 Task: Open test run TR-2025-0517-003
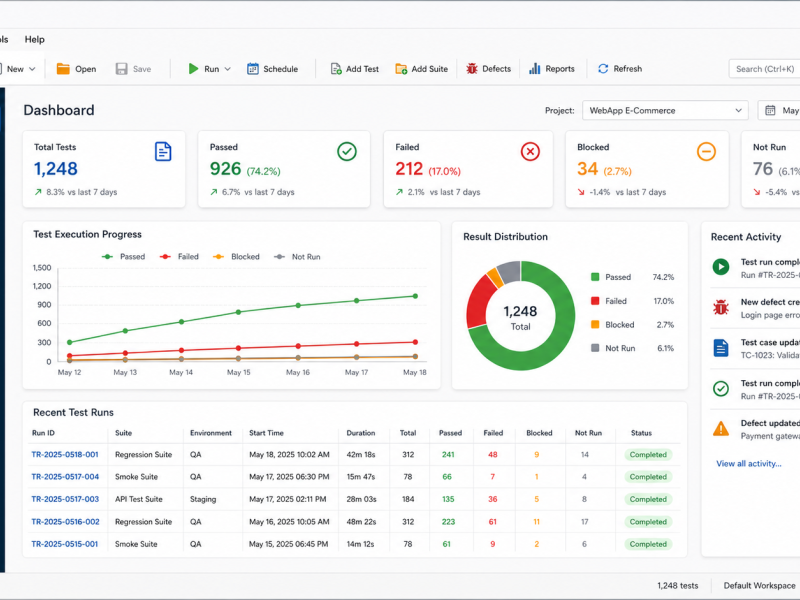point(65,499)
